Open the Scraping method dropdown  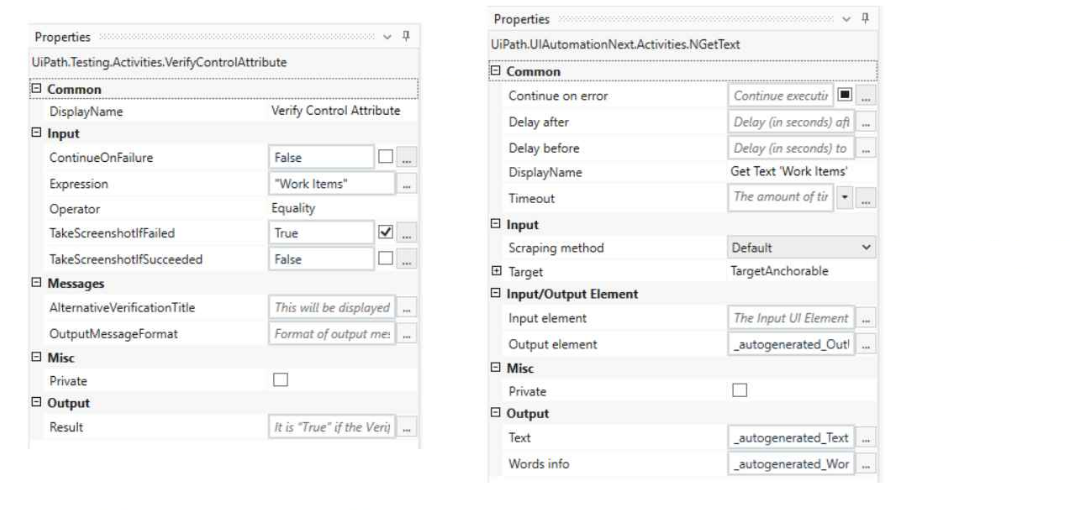(802, 248)
